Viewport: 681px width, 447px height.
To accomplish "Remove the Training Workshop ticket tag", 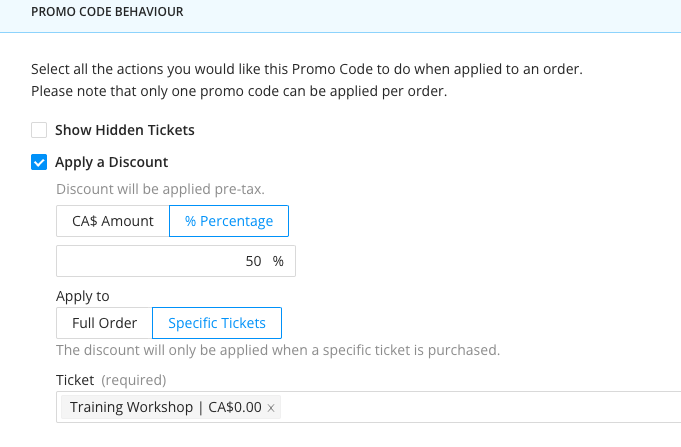I will pos(273,408).
